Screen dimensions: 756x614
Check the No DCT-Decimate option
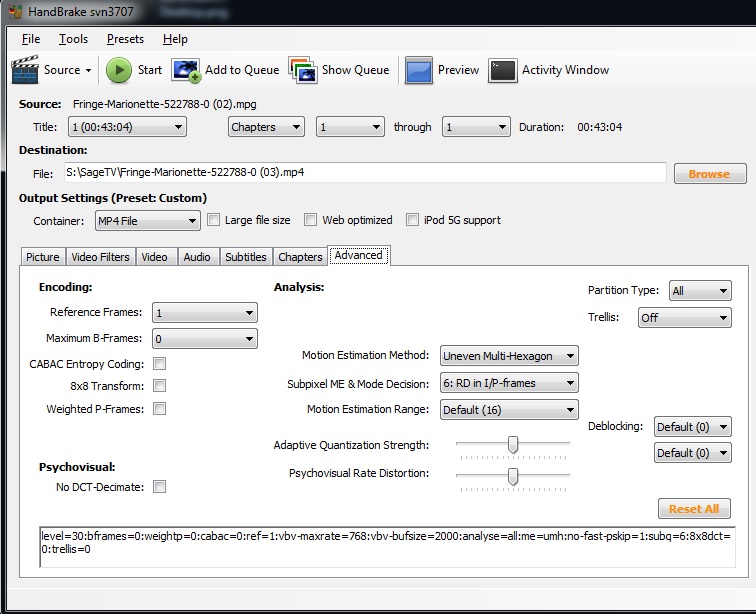(x=160, y=487)
